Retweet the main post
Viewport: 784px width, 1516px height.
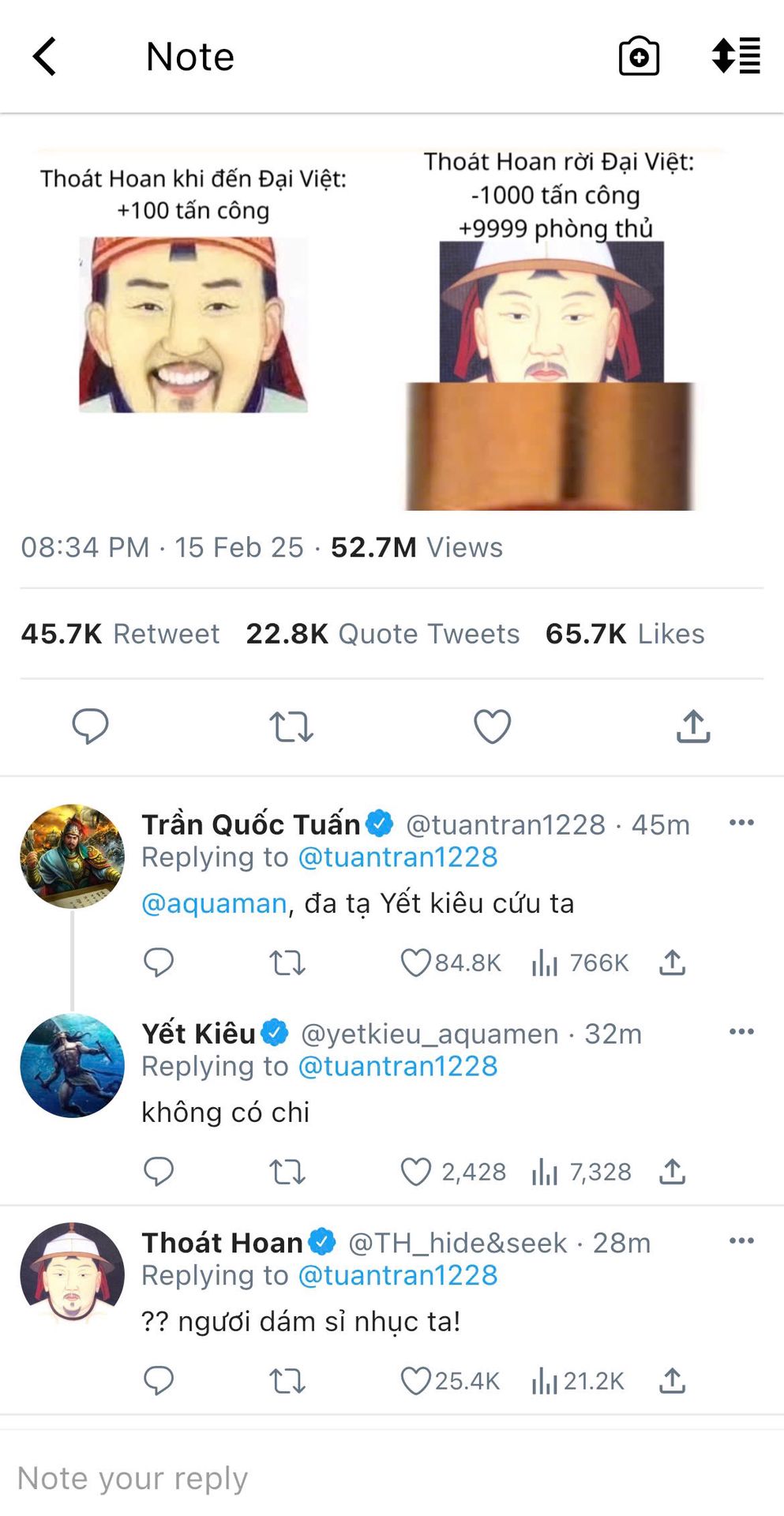(x=291, y=727)
